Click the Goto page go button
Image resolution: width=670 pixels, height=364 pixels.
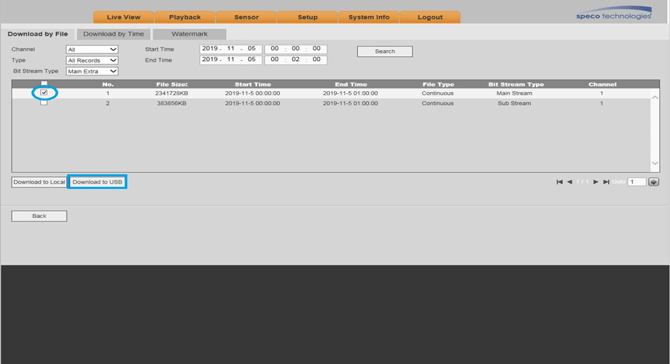pos(653,182)
